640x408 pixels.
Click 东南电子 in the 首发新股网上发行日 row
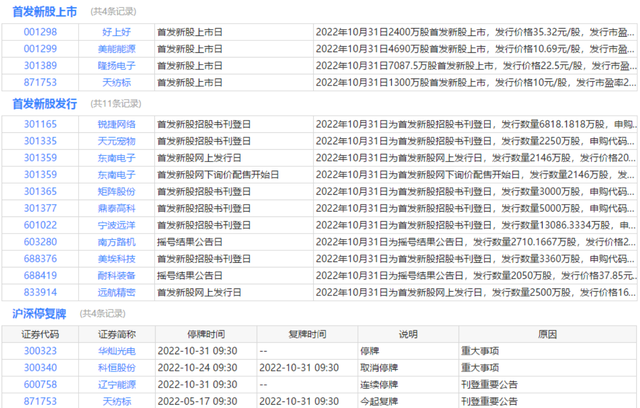coord(116,157)
